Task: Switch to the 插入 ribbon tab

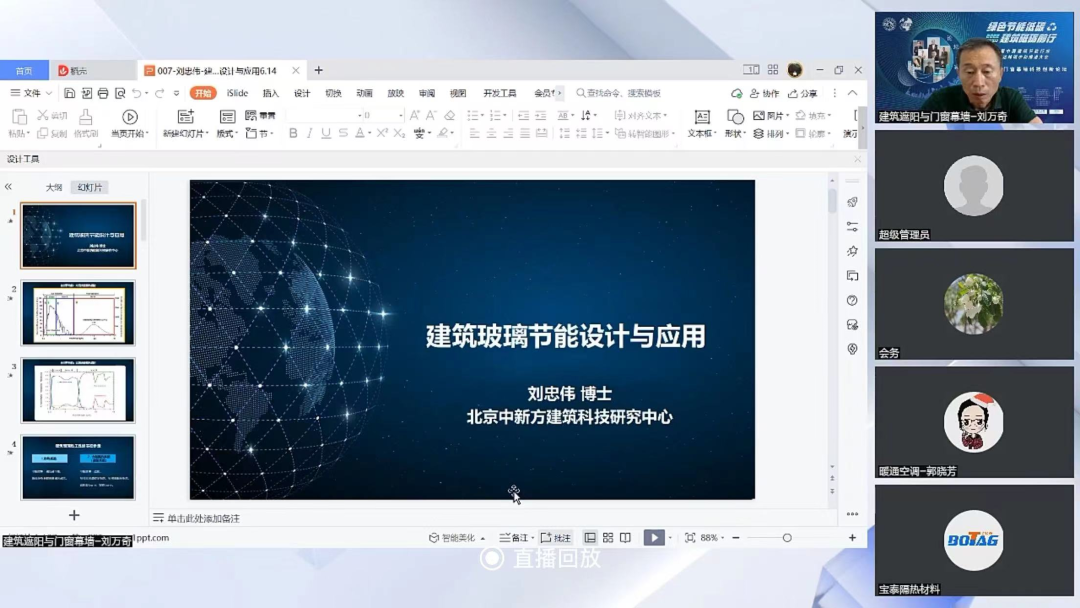Action: (x=272, y=92)
